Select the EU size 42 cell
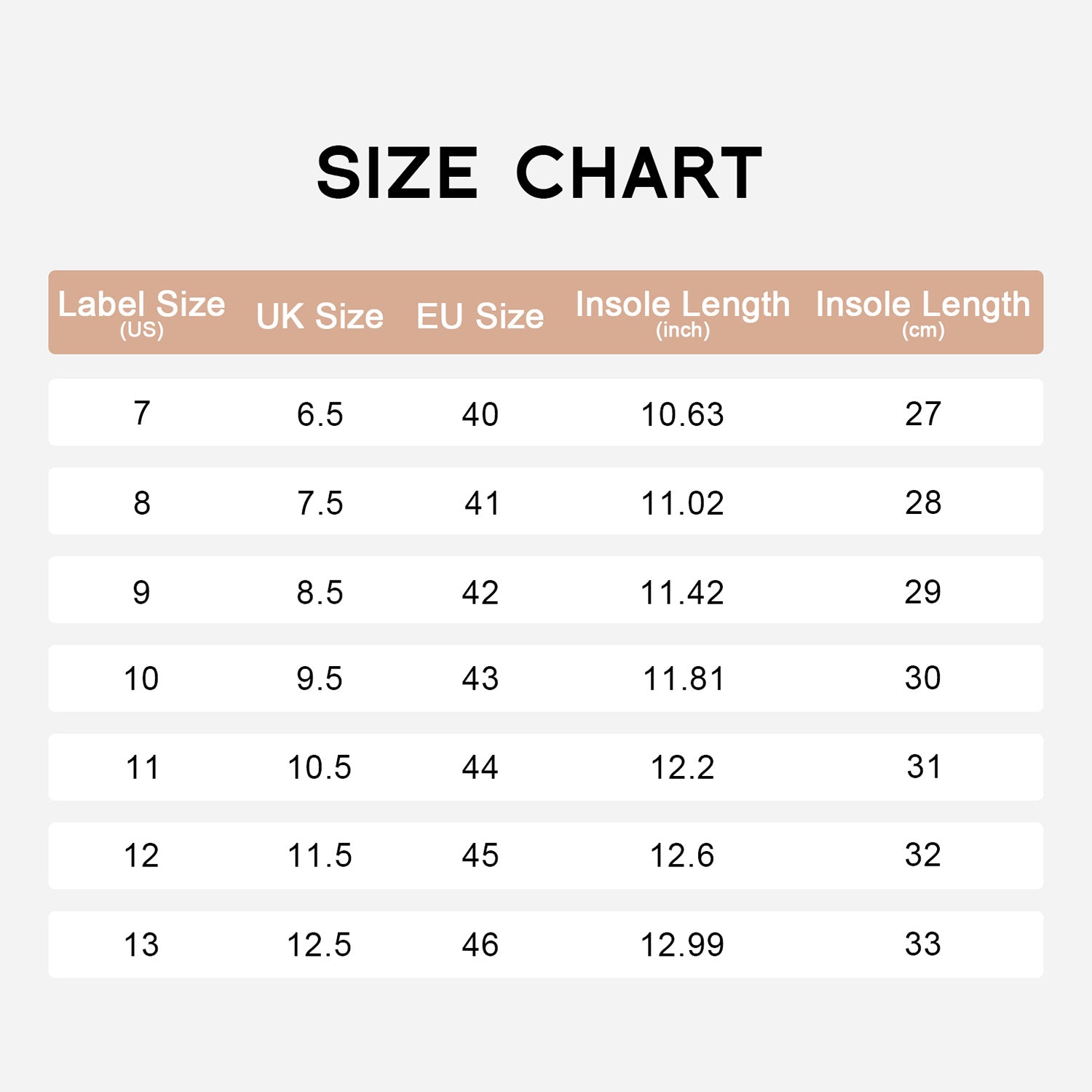 click(480, 592)
